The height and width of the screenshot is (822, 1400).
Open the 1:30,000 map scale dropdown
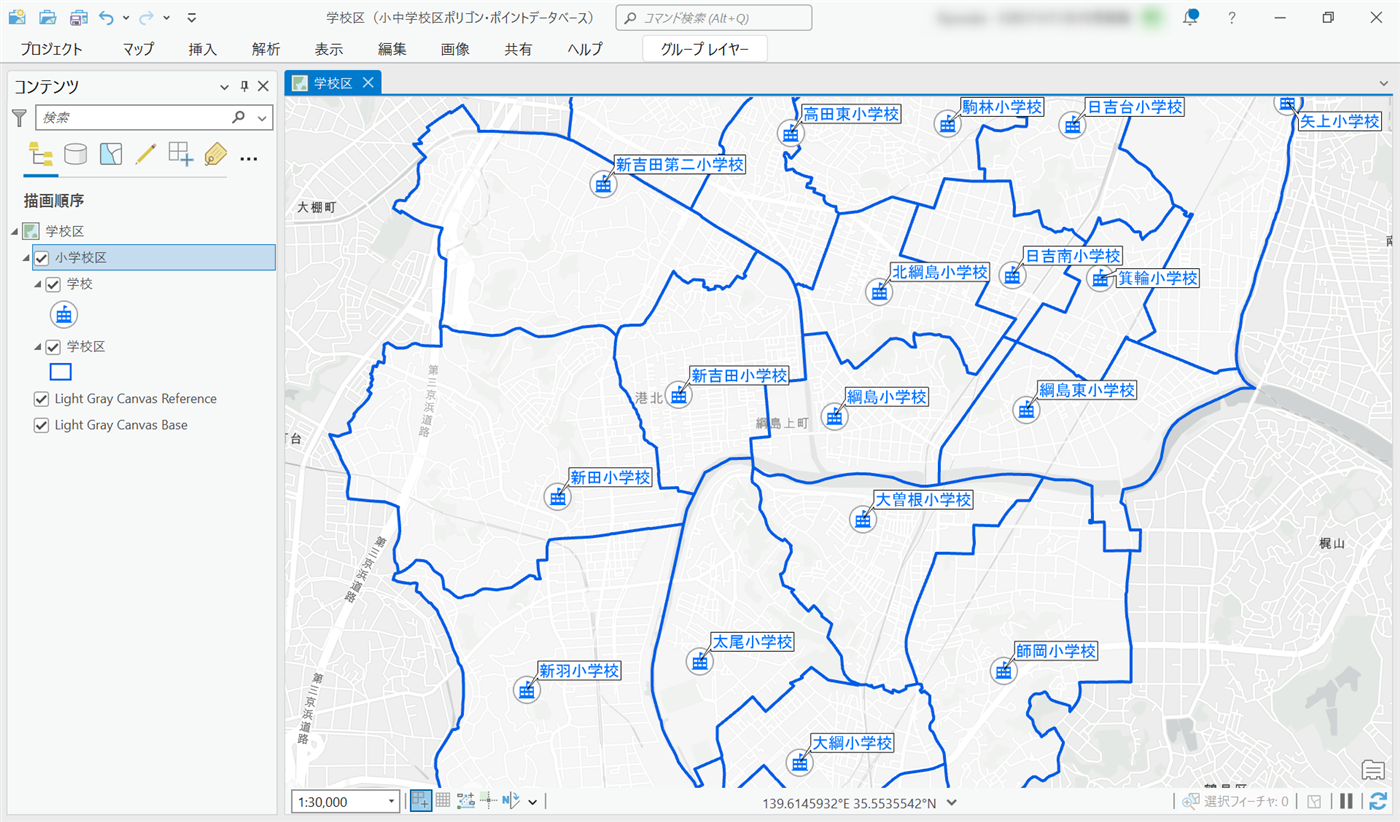[392, 802]
